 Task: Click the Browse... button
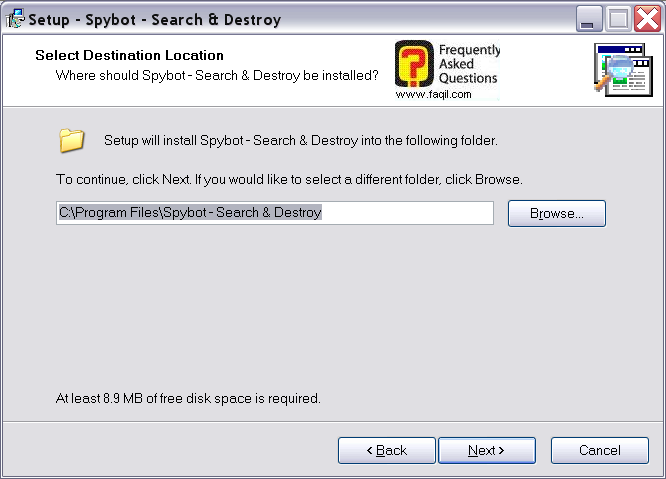556,213
